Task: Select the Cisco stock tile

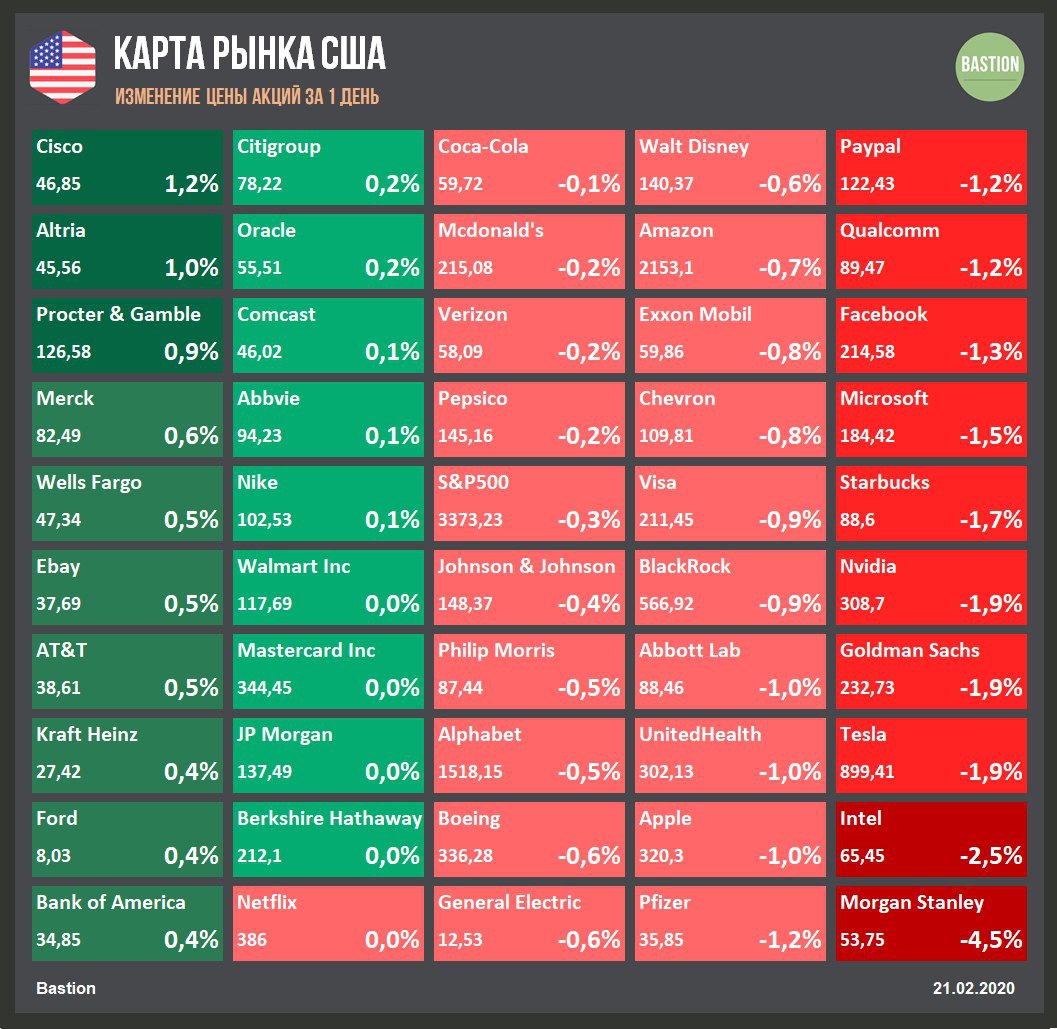Action: point(127,167)
